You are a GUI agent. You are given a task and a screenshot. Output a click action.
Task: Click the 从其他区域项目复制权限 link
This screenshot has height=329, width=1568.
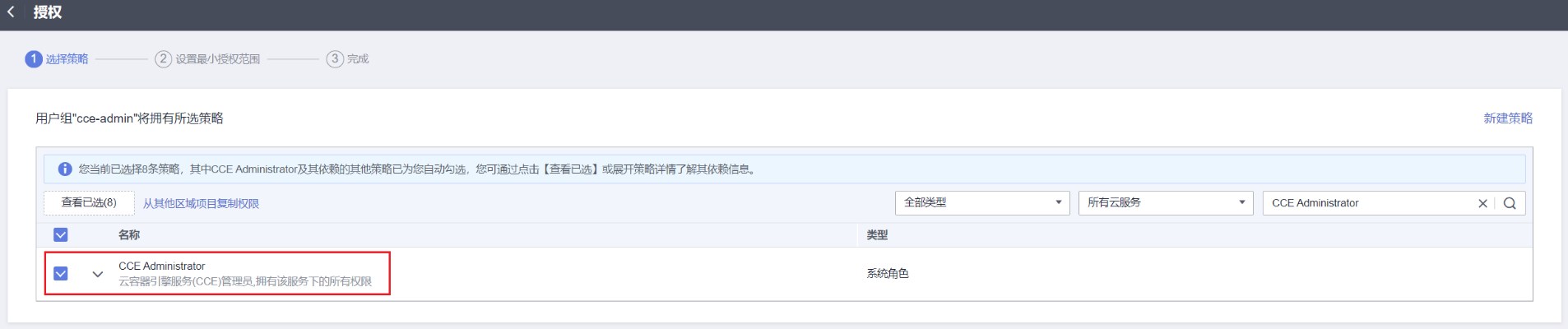tap(201, 203)
